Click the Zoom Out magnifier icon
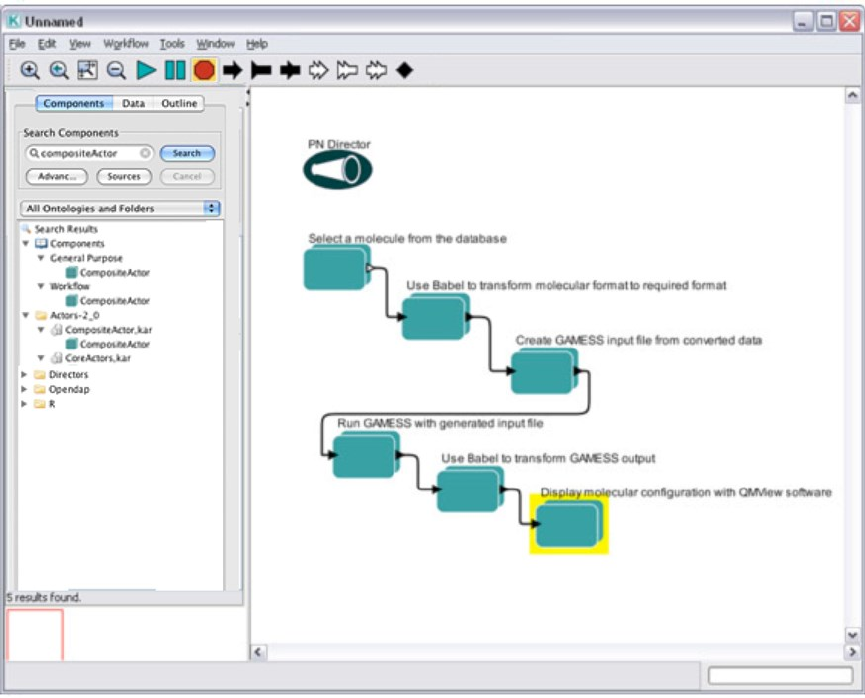The width and height of the screenshot is (865, 698). (116, 70)
